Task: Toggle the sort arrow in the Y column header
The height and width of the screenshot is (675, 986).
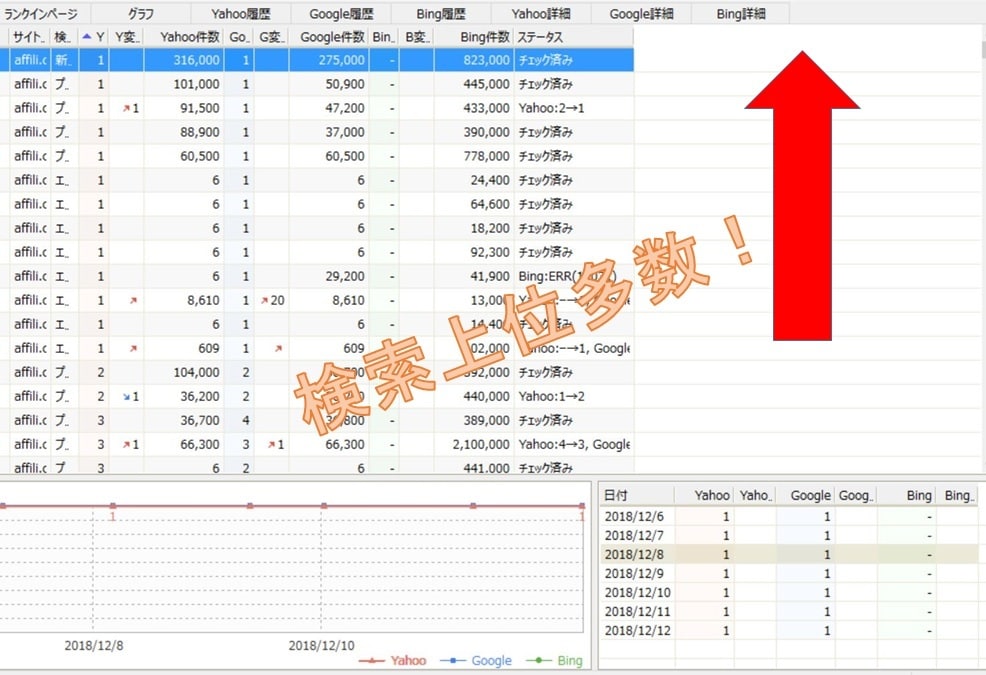Action: point(87,36)
